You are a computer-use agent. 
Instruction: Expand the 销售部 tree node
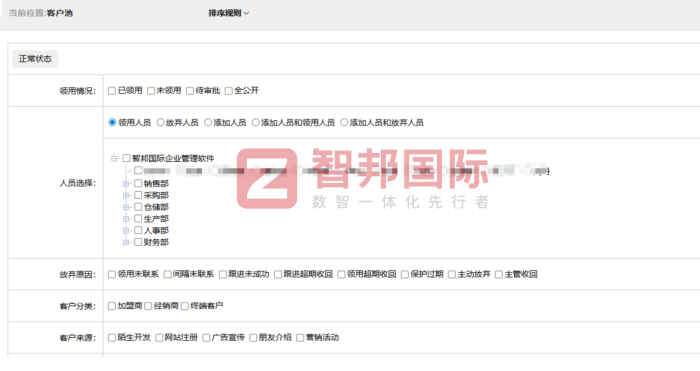click(x=126, y=183)
